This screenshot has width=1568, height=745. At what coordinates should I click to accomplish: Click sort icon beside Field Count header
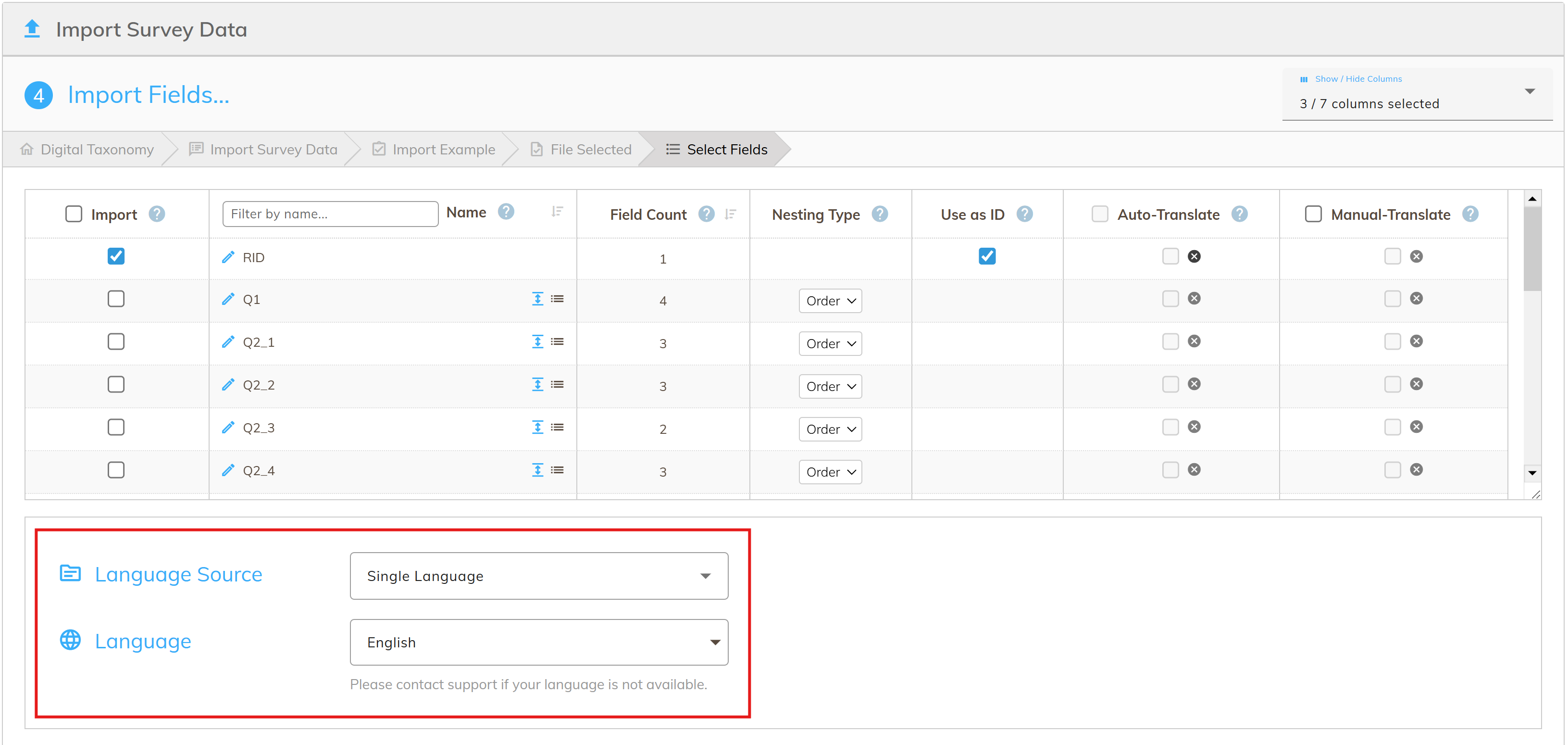click(731, 215)
